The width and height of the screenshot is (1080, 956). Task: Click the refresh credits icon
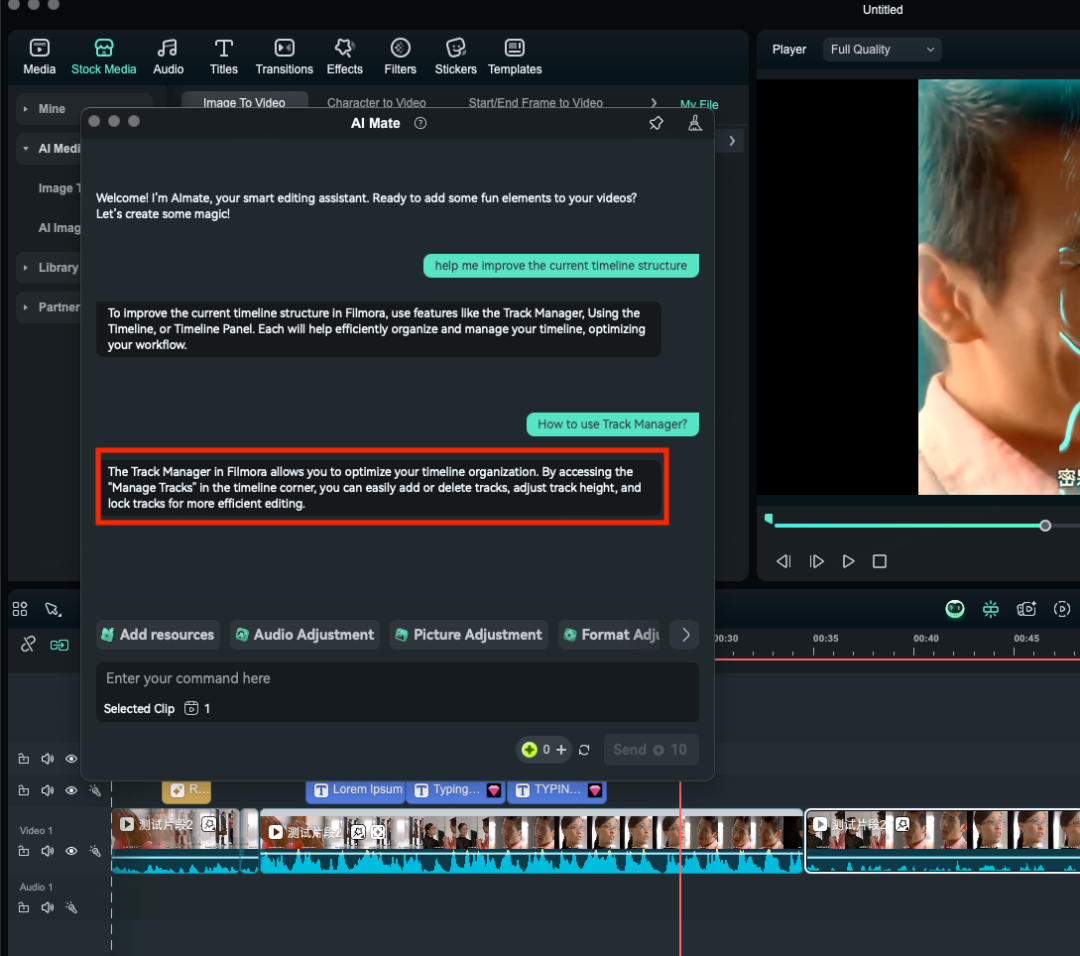click(x=584, y=750)
